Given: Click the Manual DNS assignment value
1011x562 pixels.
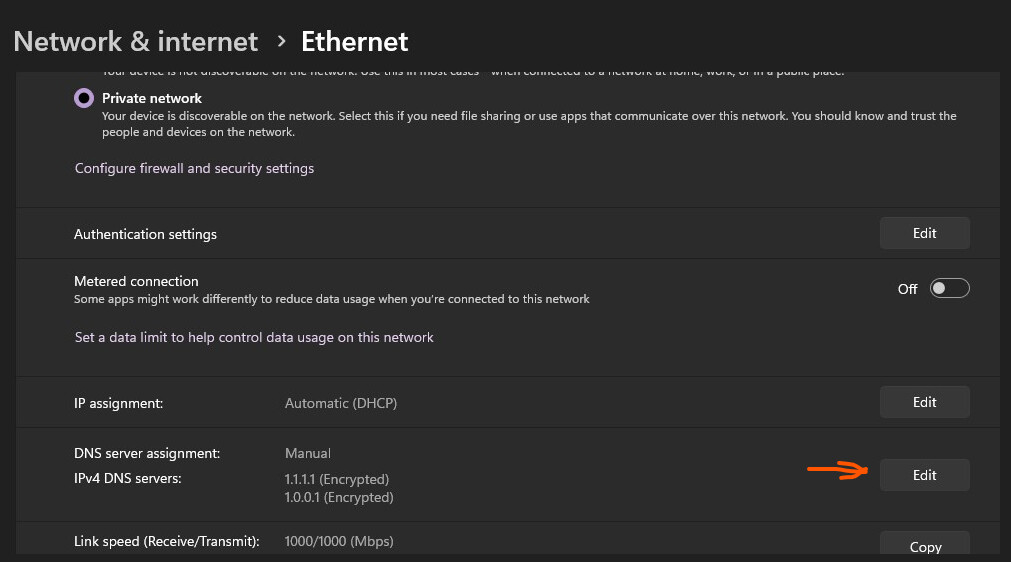Looking at the screenshot, I should pyautogui.click(x=308, y=453).
